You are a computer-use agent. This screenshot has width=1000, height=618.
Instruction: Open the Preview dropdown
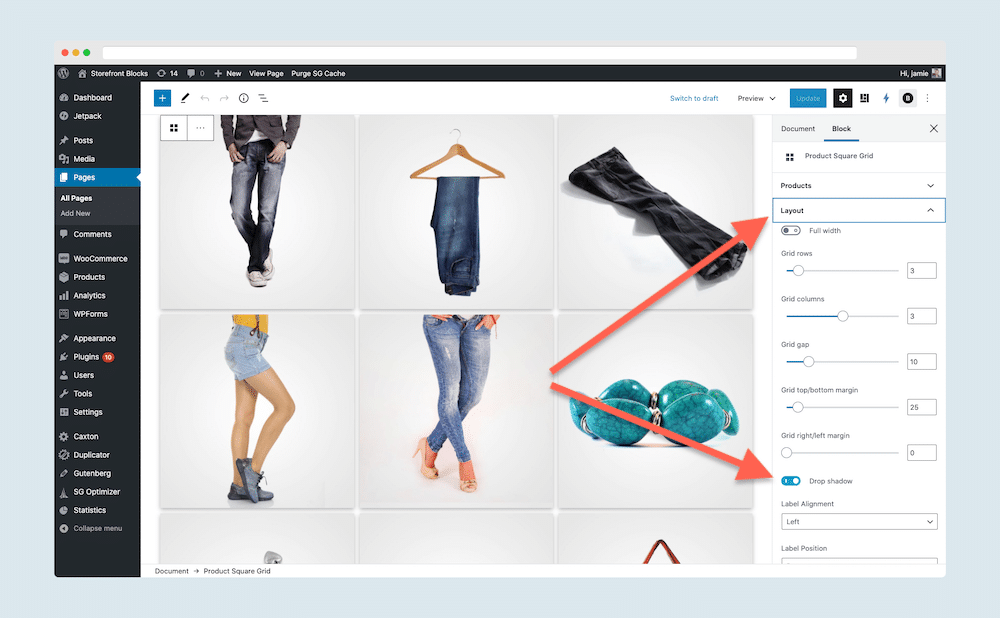pos(756,98)
